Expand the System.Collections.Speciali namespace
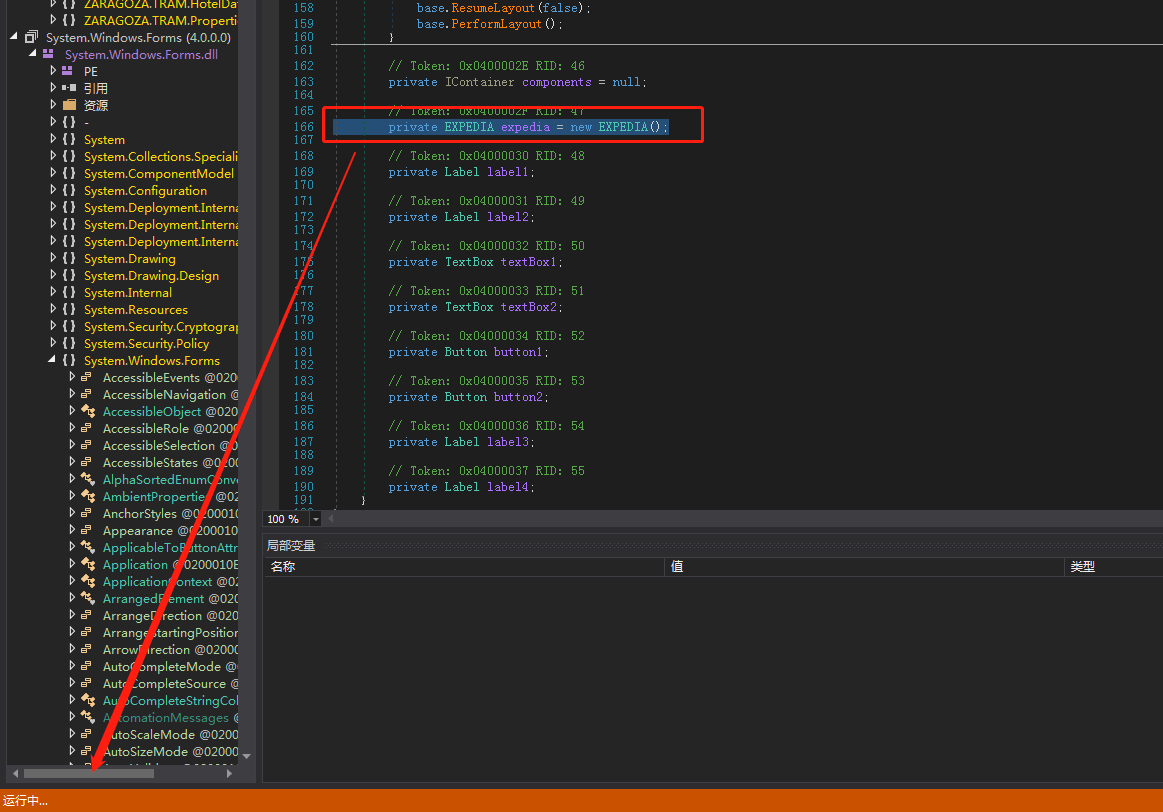 coord(53,156)
